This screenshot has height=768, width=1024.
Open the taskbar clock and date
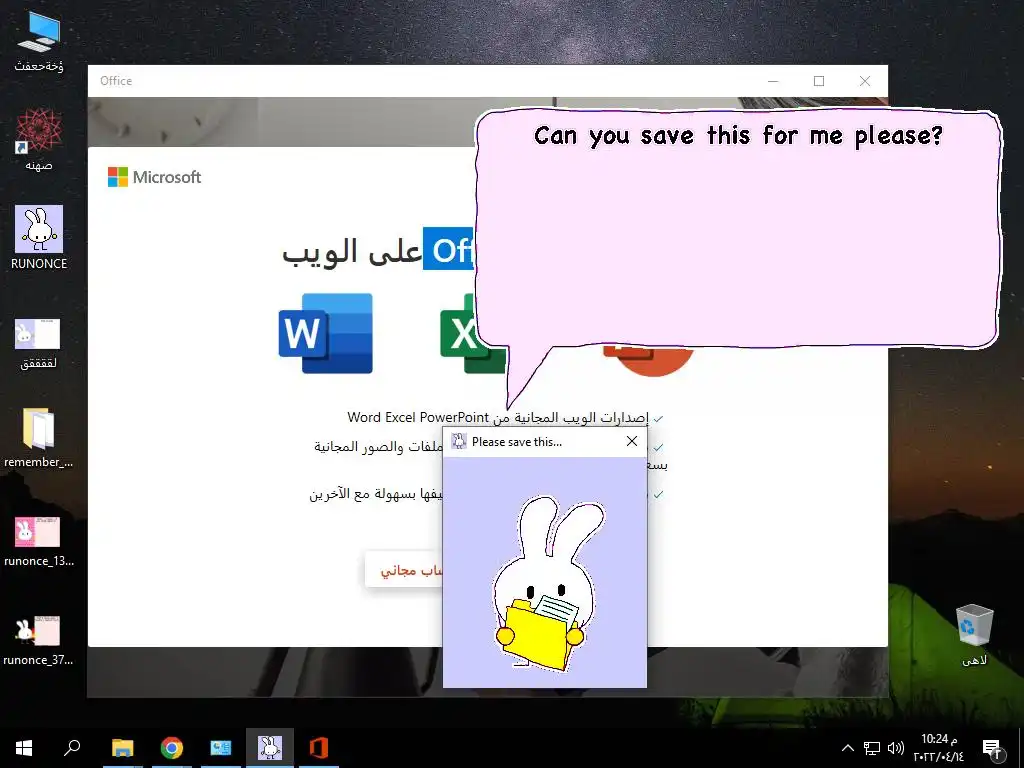[x=938, y=748]
